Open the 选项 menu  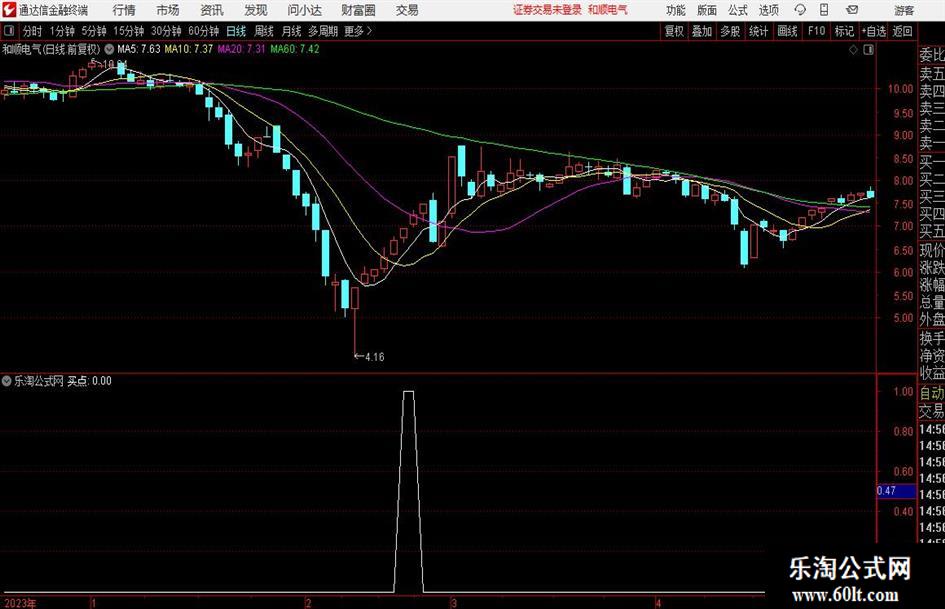[768, 10]
